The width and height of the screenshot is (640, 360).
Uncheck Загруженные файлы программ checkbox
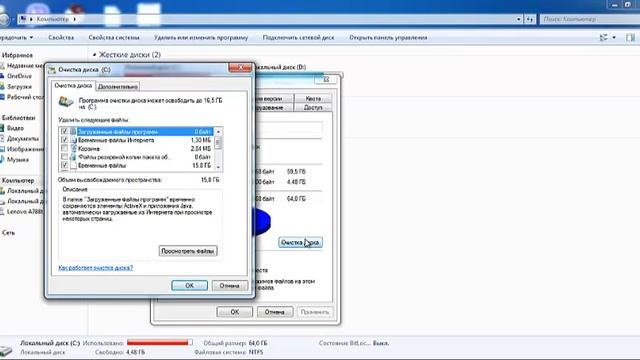pos(64,131)
